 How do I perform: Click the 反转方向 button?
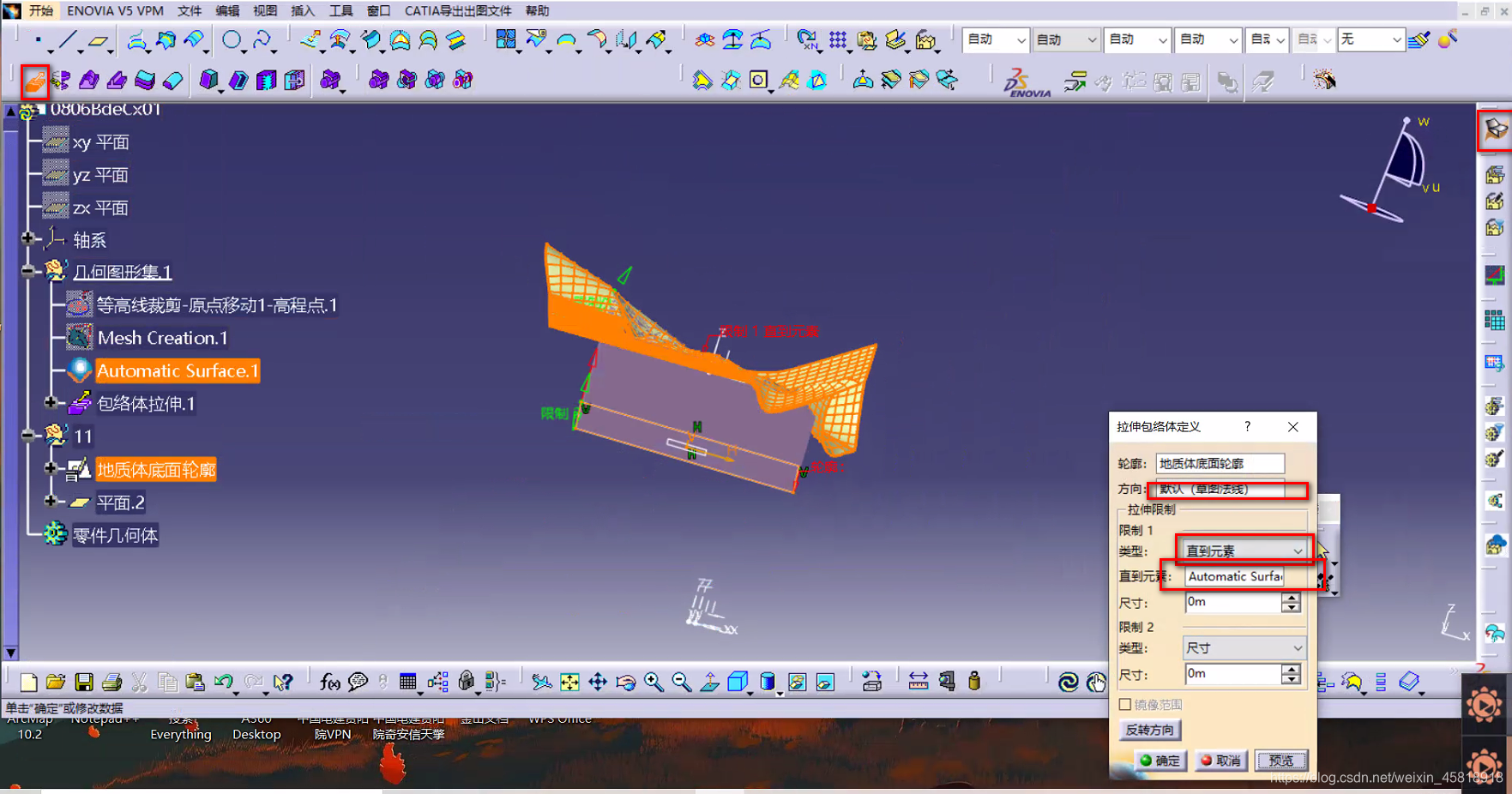(x=1150, y=730)
